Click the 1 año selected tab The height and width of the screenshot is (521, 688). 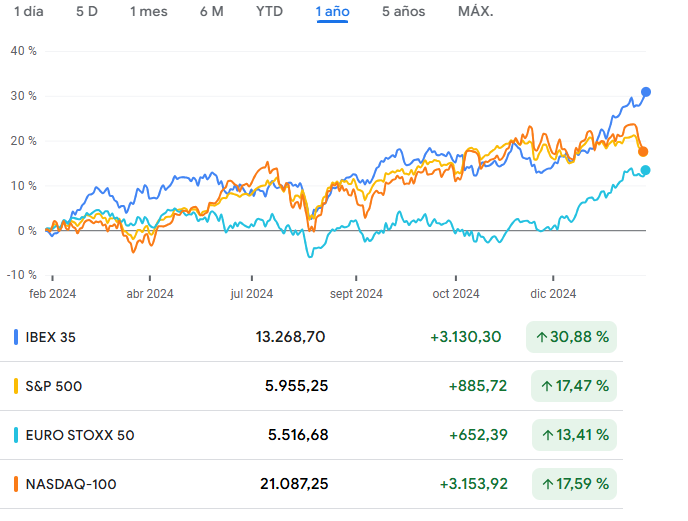pyautogui.click(x=332, y=12)
